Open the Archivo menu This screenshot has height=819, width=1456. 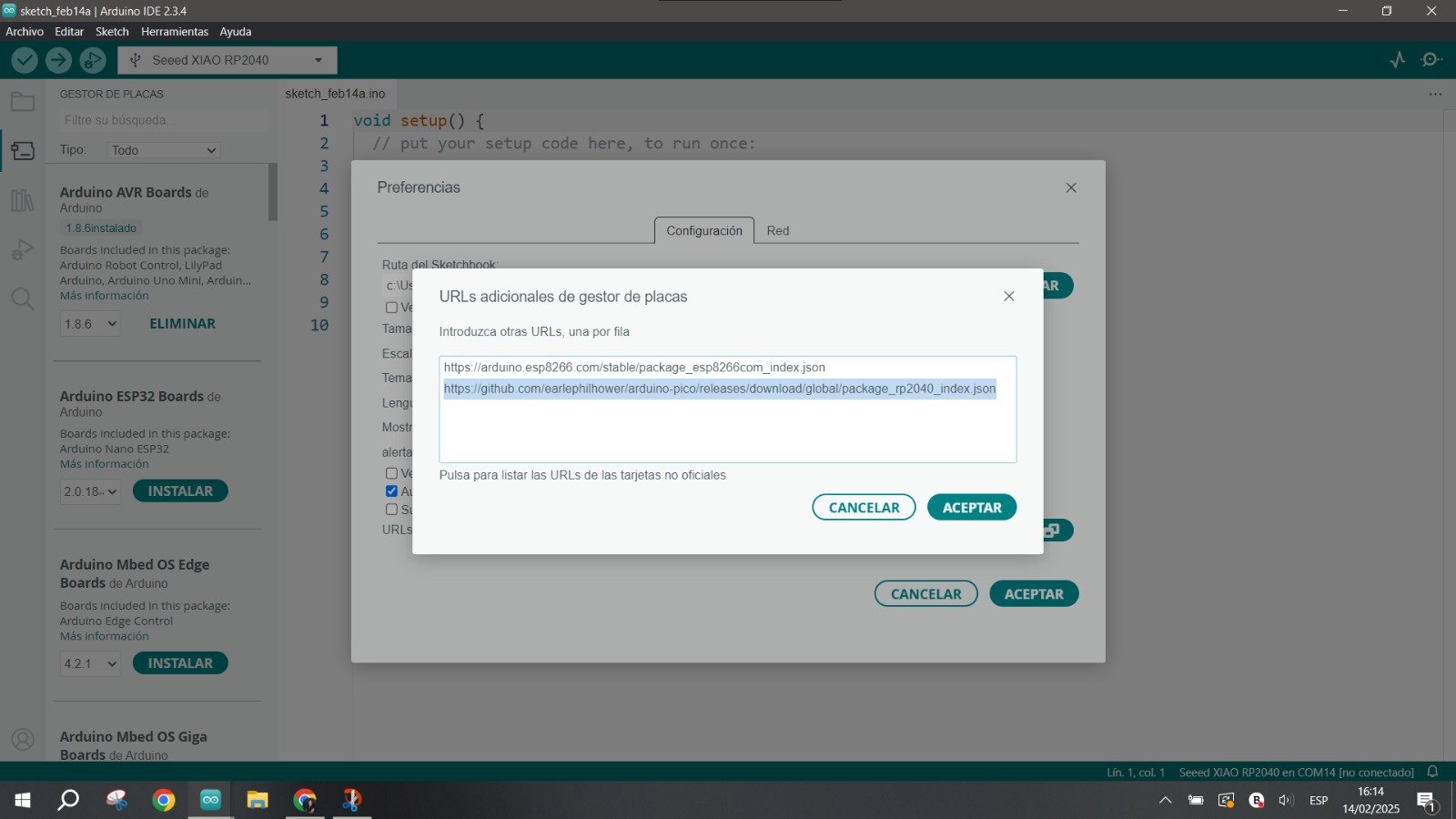pyautogui.click(x=25, y=32)
